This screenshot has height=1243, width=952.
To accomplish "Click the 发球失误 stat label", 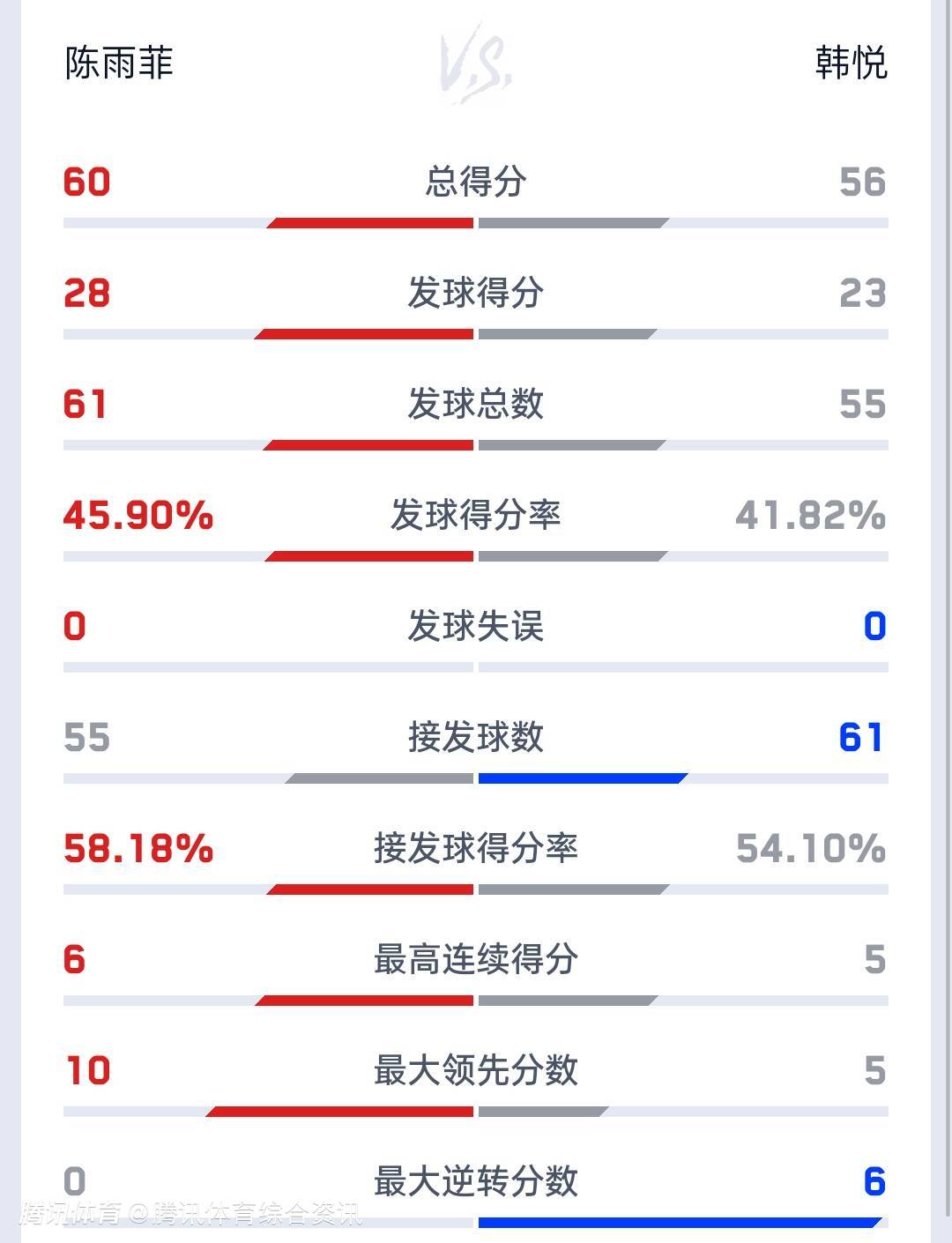I will coord(476,626).
